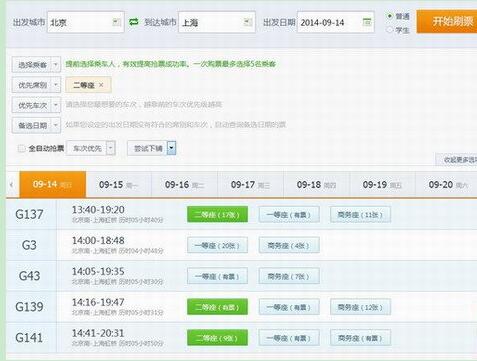Open the departure city 北京 picker icon
The image size is (477, 361).
(116, 22)
